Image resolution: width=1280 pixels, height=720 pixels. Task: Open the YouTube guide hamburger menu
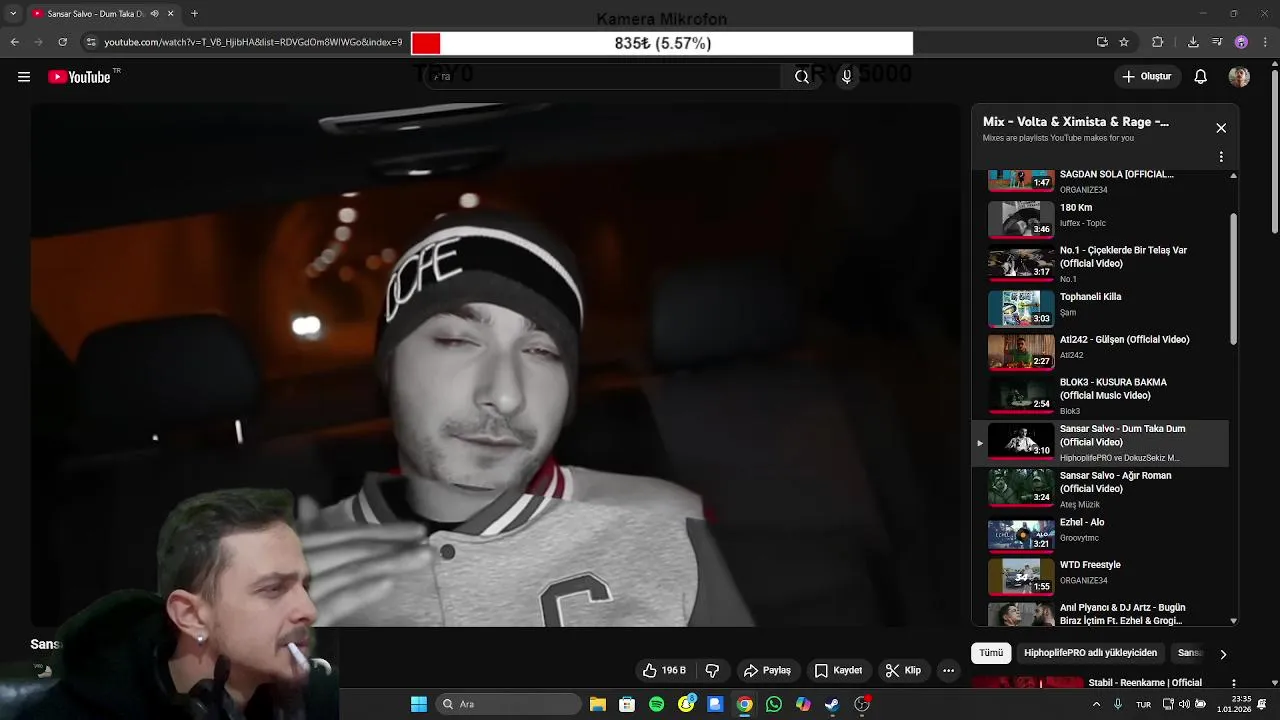24,77
